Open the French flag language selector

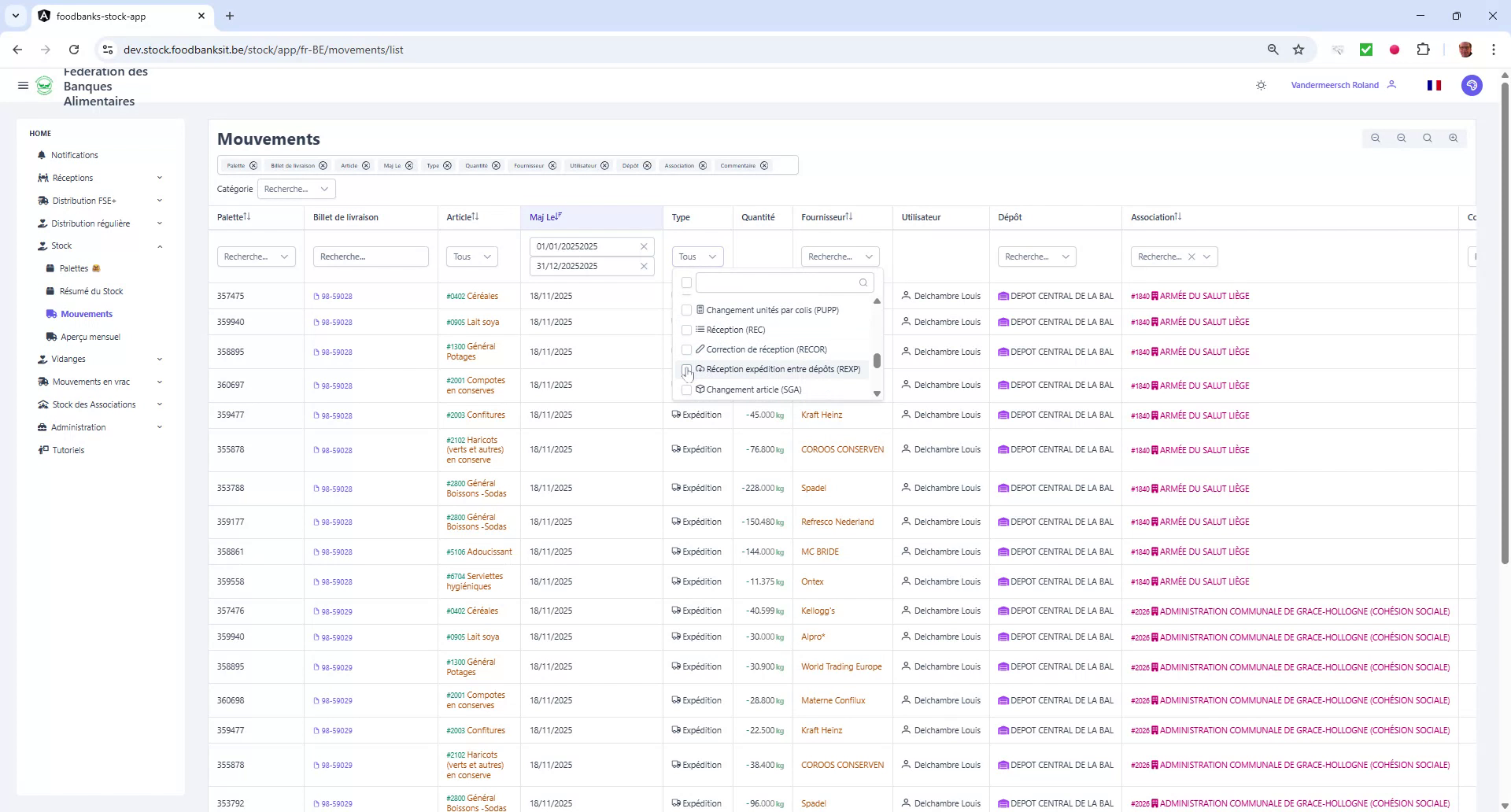tap(1434, 85)
